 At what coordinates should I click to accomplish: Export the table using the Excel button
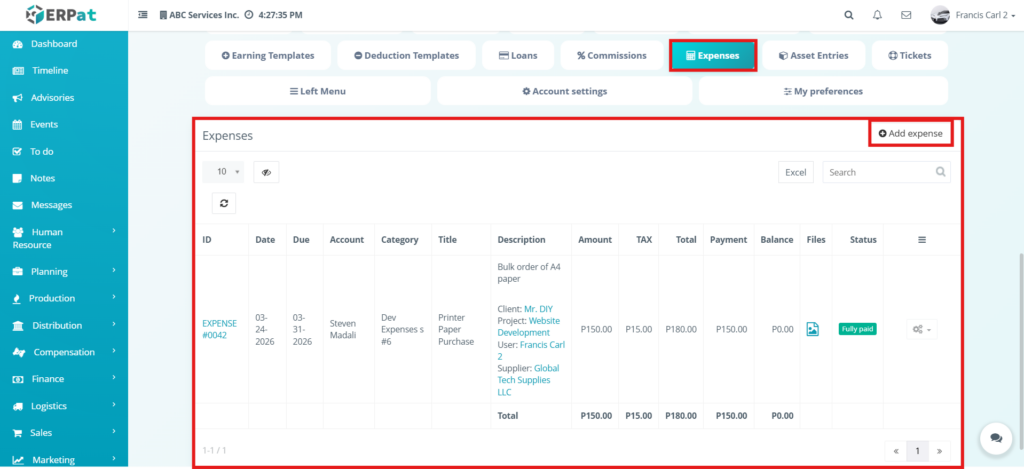coord(795,172)
